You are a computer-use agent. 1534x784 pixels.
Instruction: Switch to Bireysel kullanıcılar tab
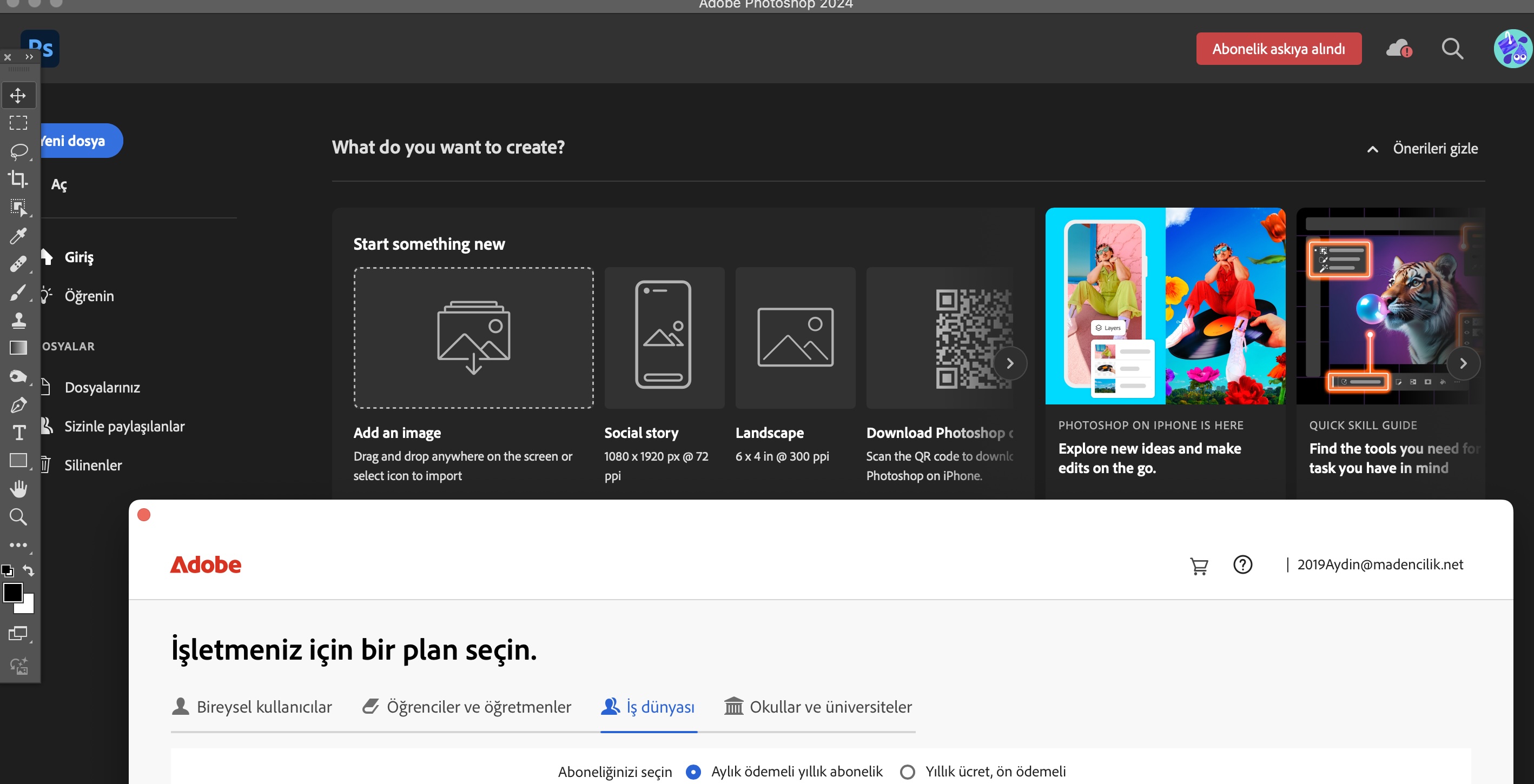pos(252,707)
